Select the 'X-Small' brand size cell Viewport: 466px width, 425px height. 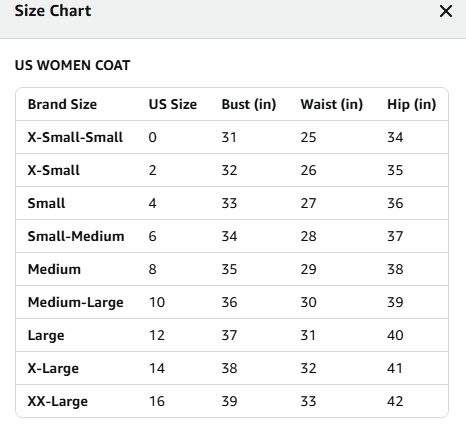point(54,170)
